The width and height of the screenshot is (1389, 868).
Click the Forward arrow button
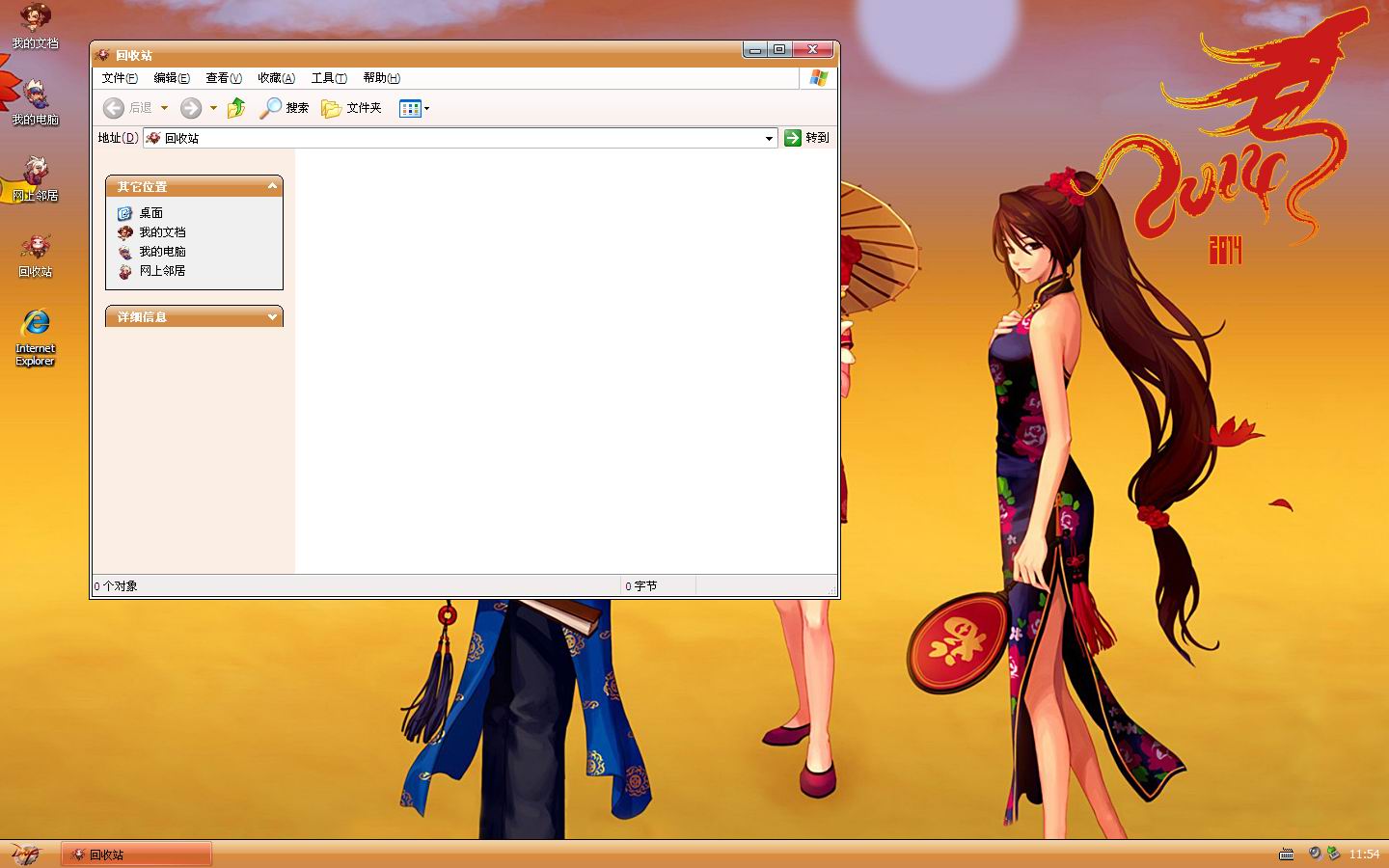pos(191,108)
